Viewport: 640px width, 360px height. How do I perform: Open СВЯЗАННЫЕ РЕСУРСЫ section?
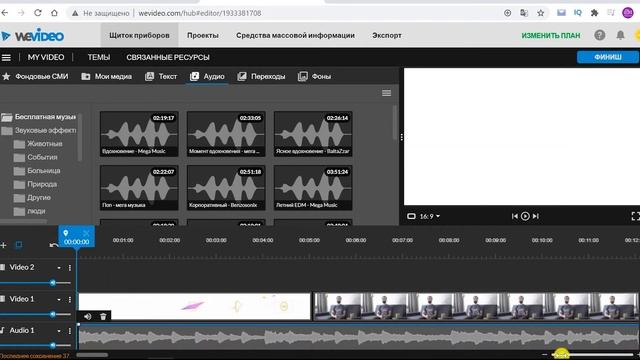pyautogui.click(x=168, y=58)
